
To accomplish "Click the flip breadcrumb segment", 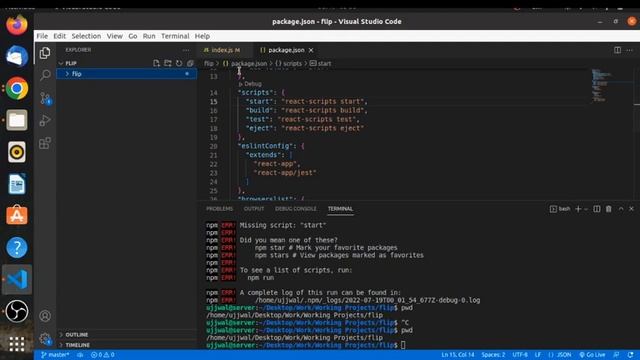I will click(x=209, y=64).
